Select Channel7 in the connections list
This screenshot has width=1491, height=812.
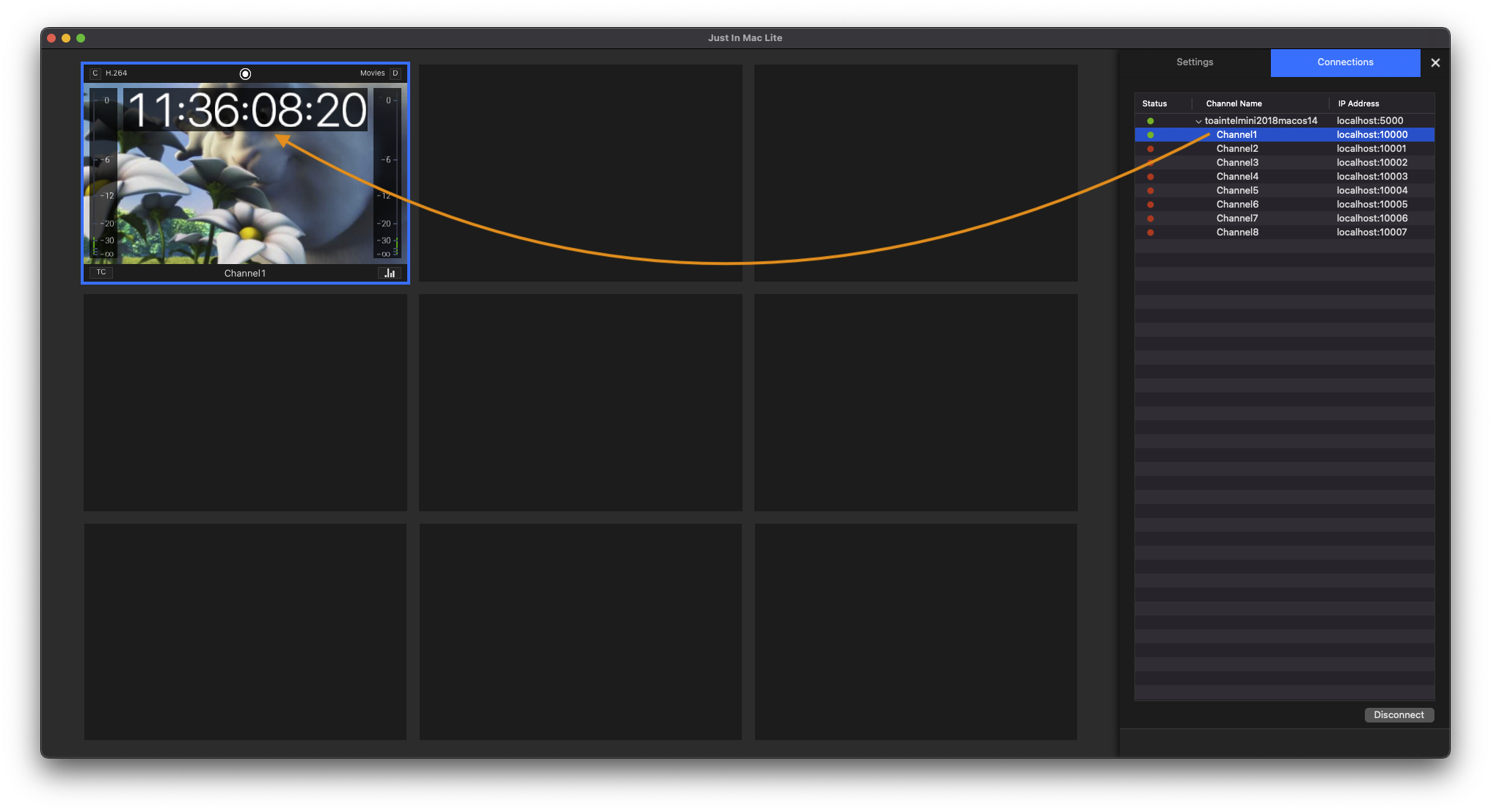1284,219
